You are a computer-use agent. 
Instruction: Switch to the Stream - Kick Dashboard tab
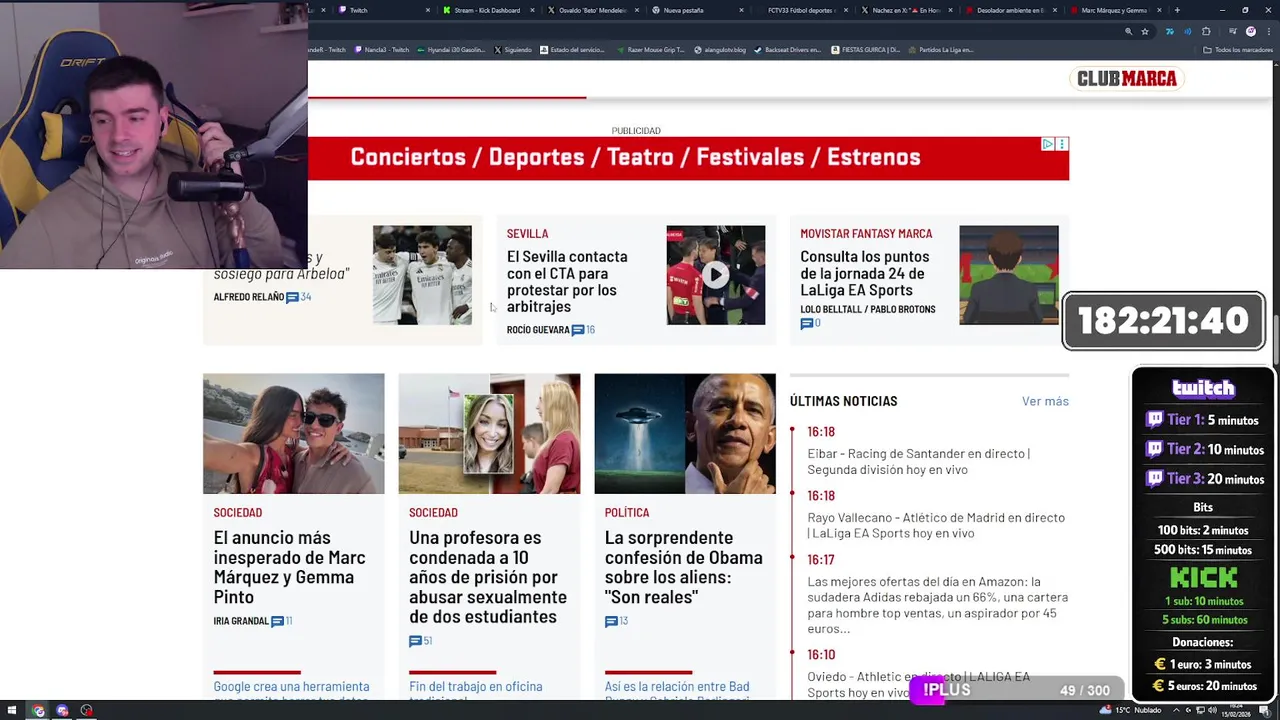point(487,10)
